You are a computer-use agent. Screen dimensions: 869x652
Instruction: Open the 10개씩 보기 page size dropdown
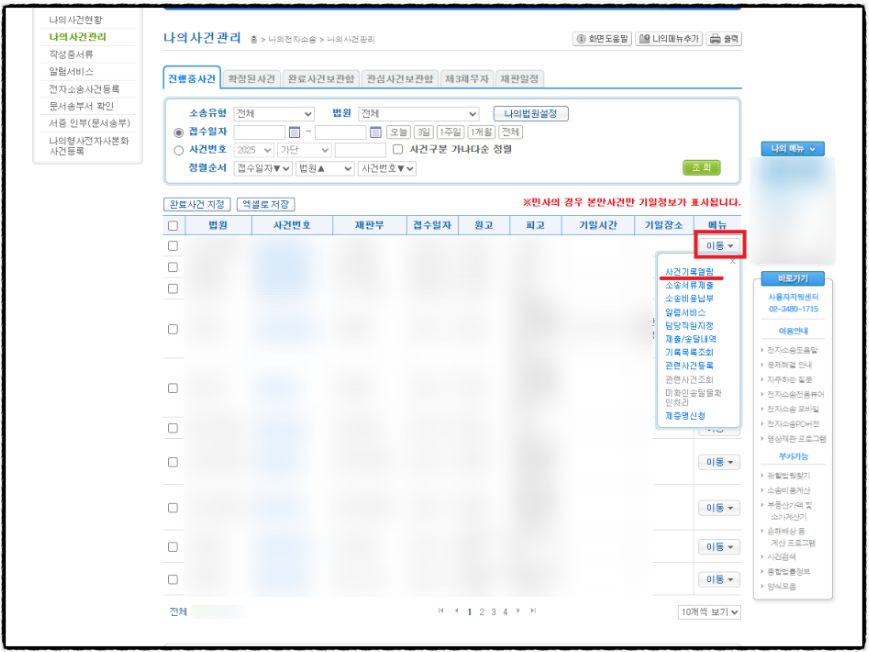click(x=709, y=612)
